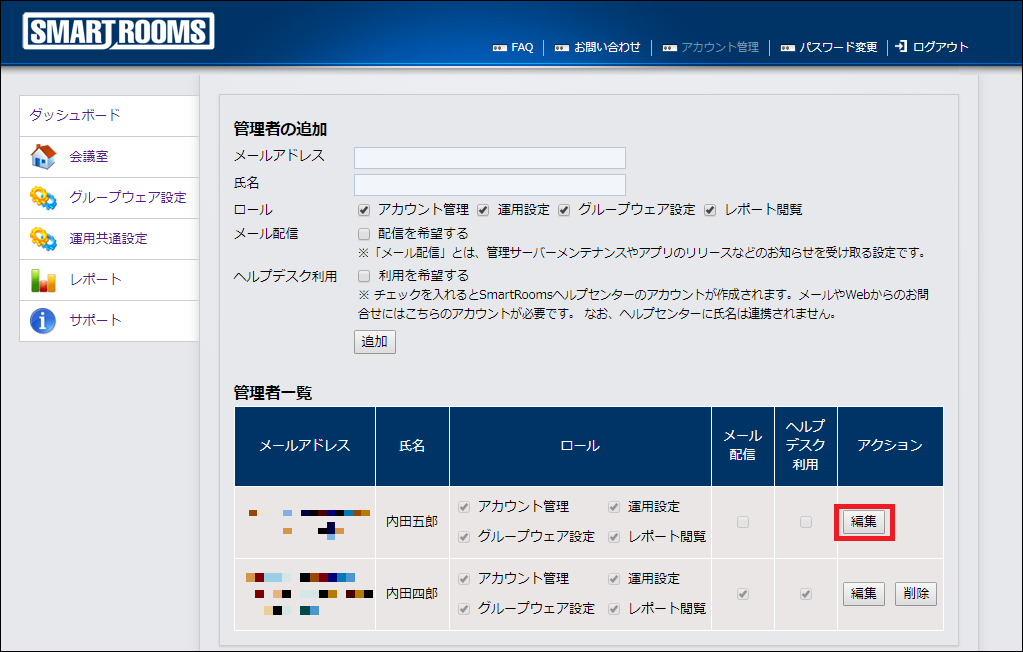Image resolution: width=1023 pixels, height=652 pixels.
Task: Check ヘルプデスク利用 利用を希望する box
Action: (x=365, y=276)
